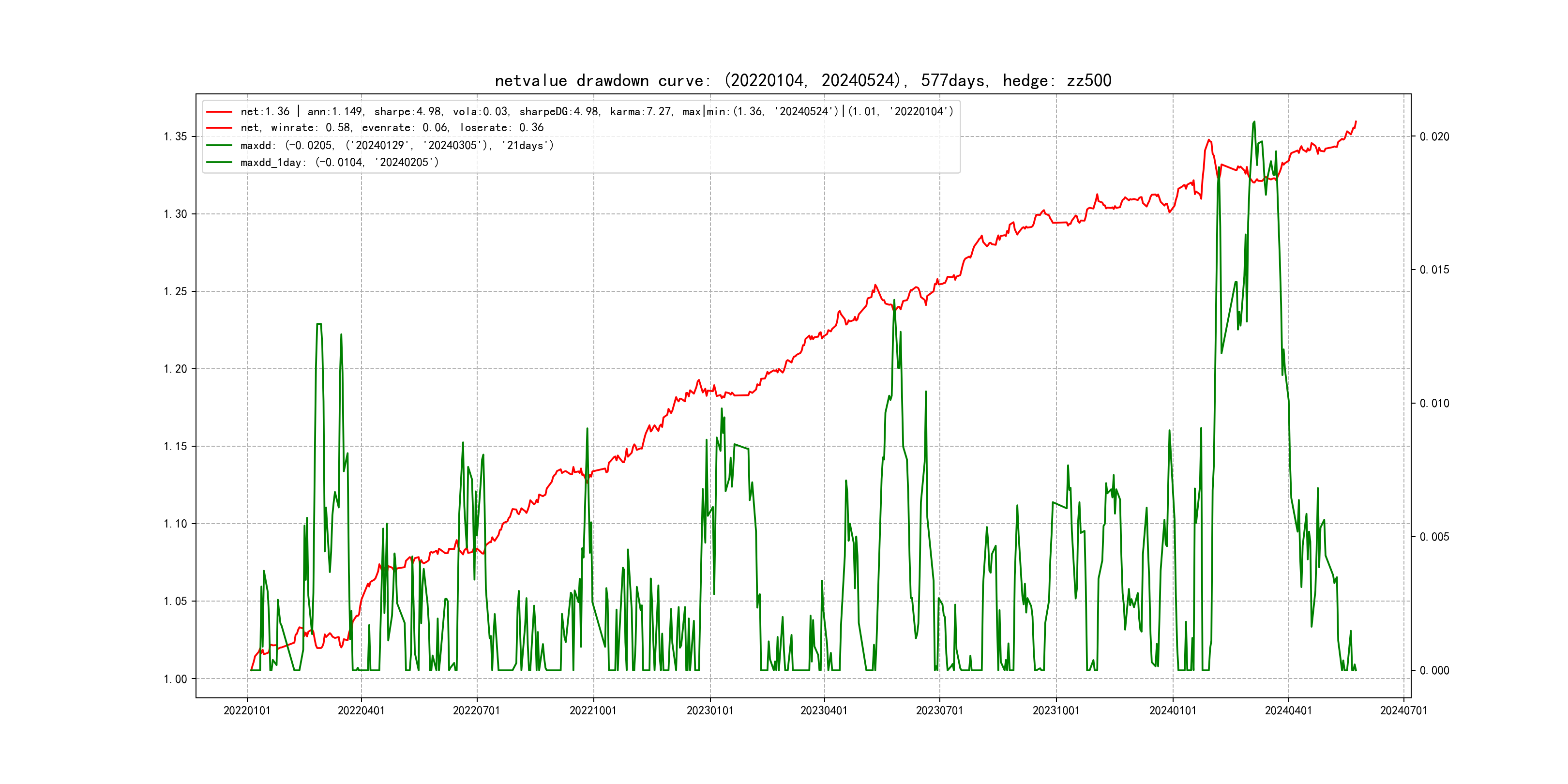1568x784 pixels.
Task: Click right y-axis label 0.020
Action: click(1434, 136)
